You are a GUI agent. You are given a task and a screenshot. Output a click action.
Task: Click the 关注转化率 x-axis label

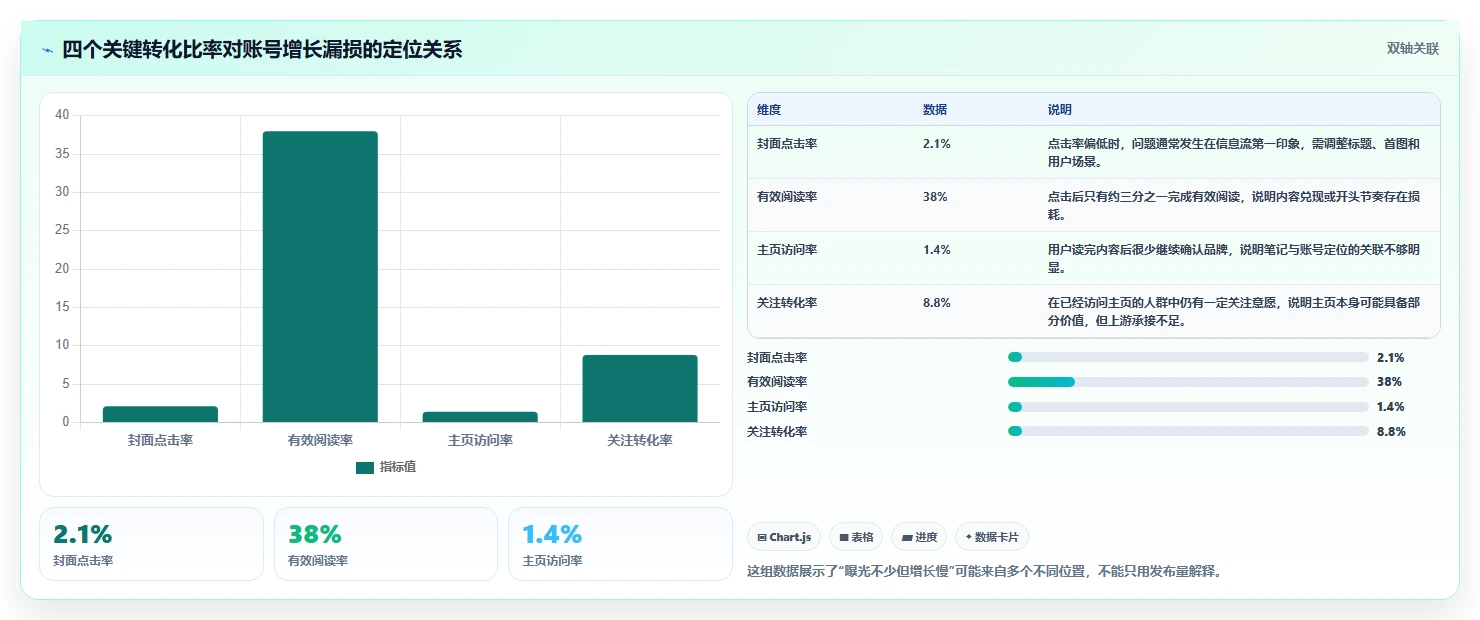(640, 440)
